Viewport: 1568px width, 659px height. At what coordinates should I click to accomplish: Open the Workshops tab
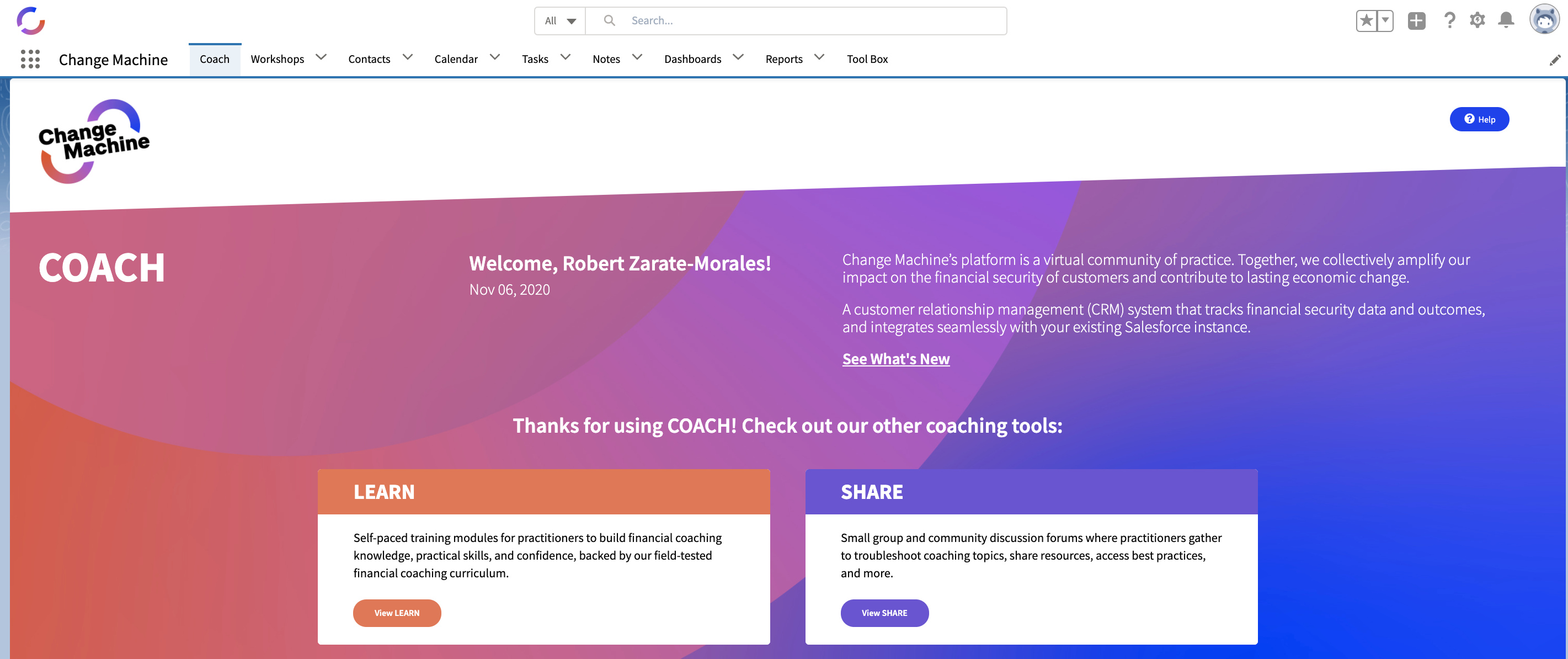point(277,59)
